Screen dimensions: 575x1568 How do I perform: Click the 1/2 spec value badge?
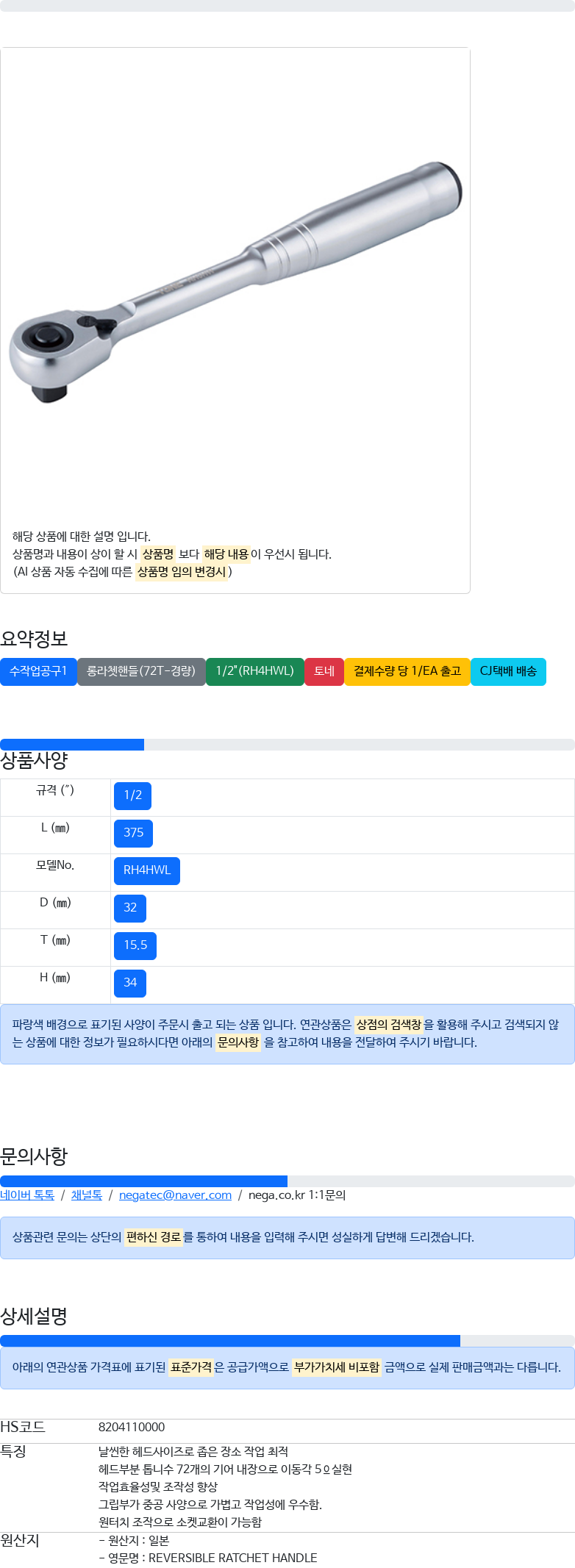coord(133,795)
